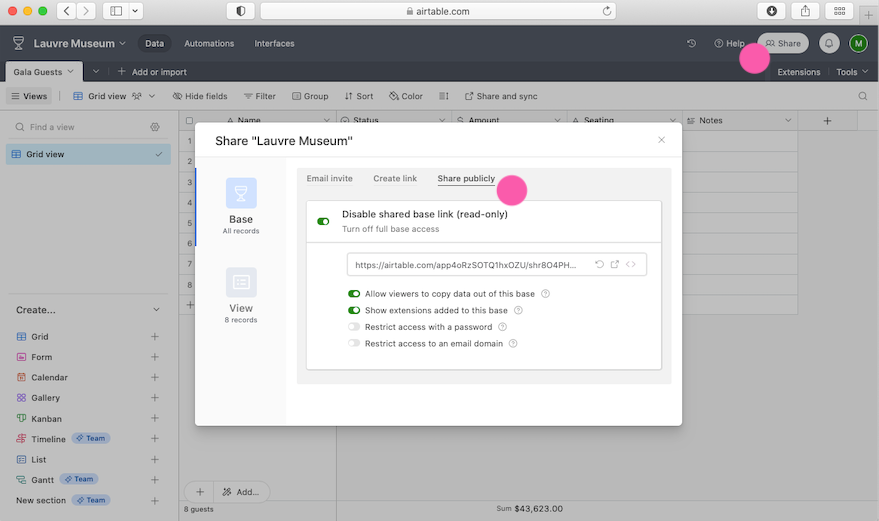This screenshot has height=521, width=879.
Task: Click Add or import table
Action: [x=152, y=72]
